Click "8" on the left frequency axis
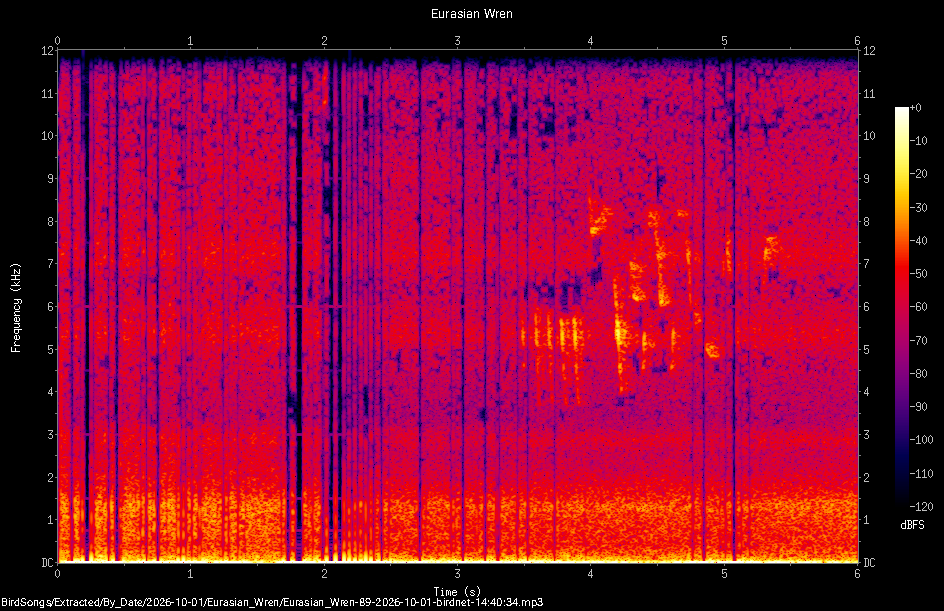This screenshot has width=944, height=611. tap(51, 222)
